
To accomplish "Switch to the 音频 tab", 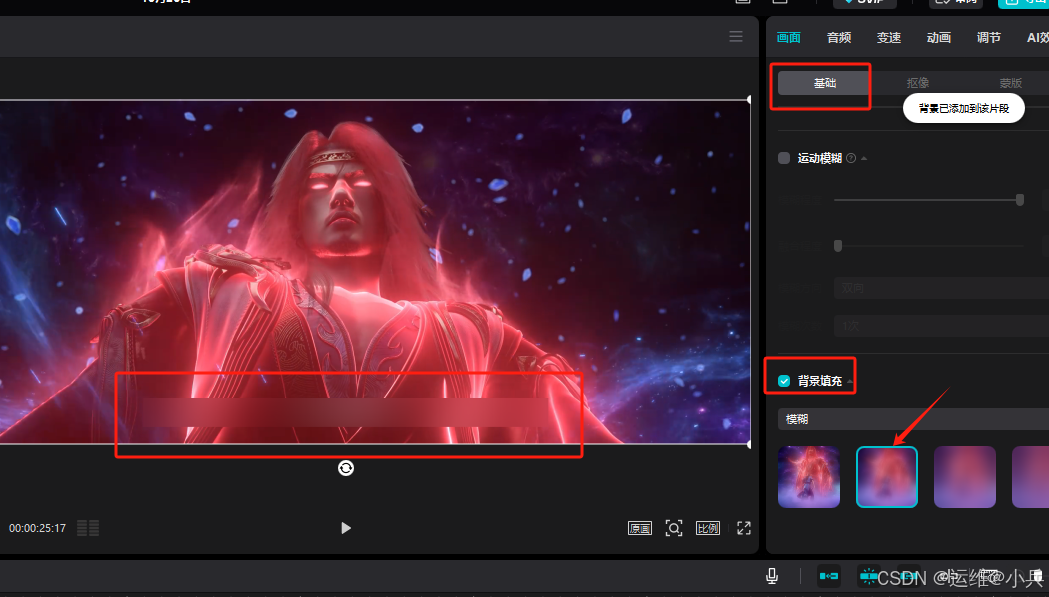I will (x=839, y=37).
